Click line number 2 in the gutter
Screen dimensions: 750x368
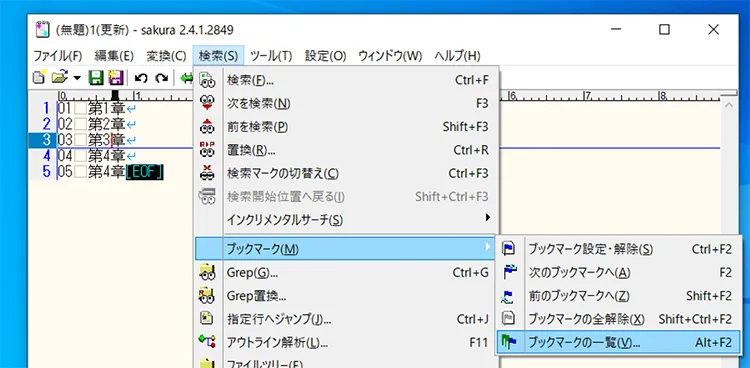tap(46, 124)
